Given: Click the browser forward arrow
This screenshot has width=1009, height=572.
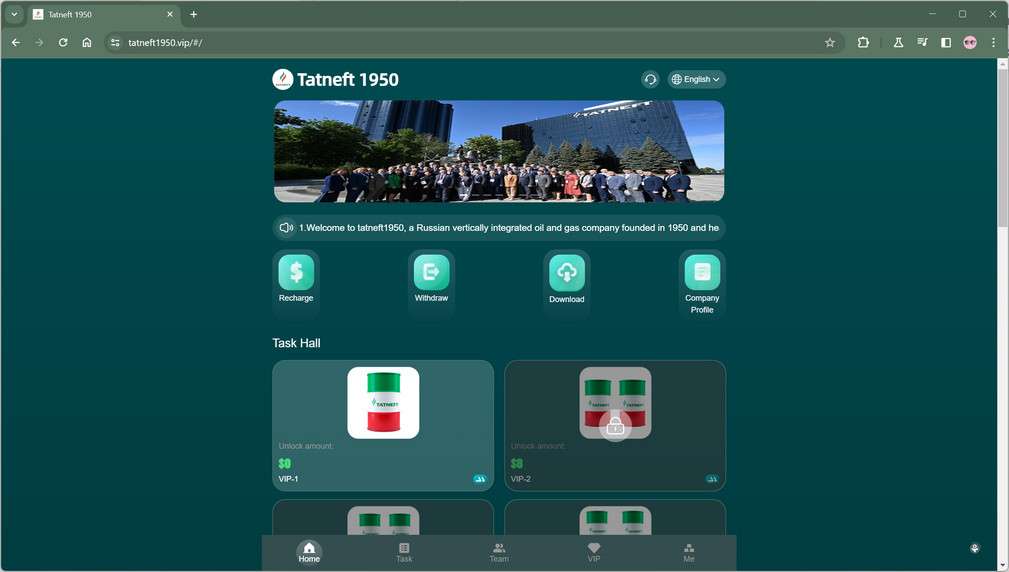Looking at the screenshot, I should [x=39, y=42].
